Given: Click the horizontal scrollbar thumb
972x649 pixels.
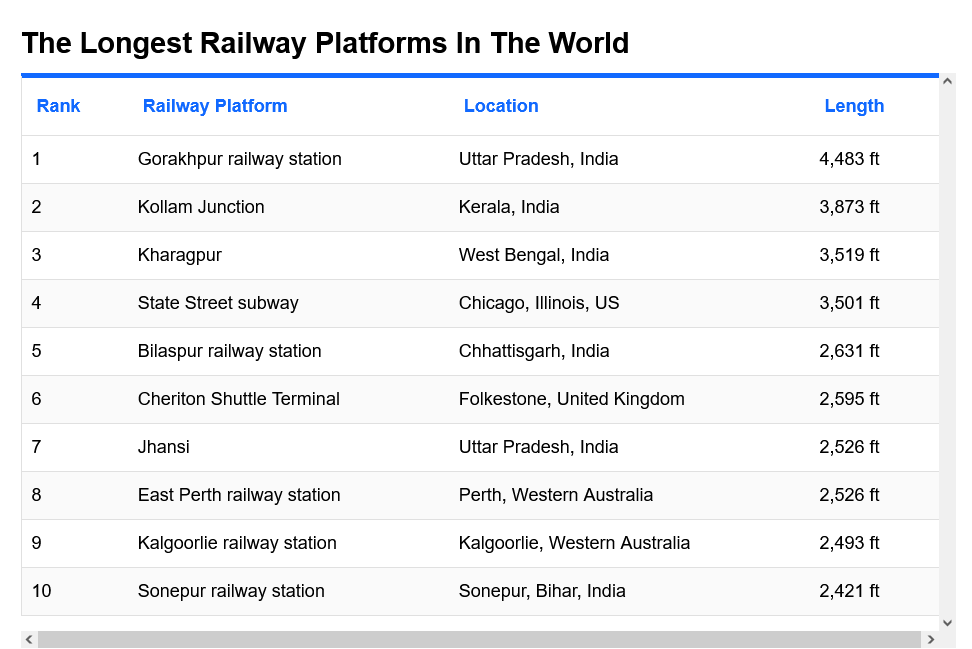Looking at the screenshot, I should click(x=478, y=640).
